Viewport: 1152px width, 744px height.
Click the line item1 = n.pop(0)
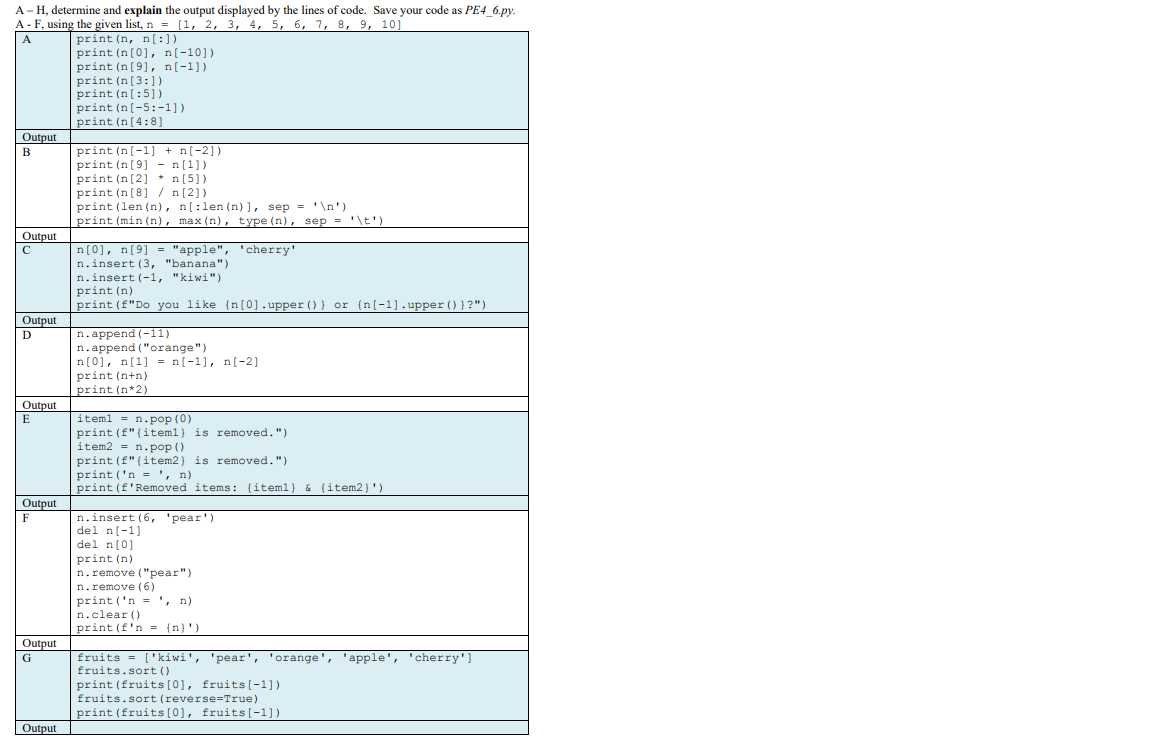[x=130, y=418]
